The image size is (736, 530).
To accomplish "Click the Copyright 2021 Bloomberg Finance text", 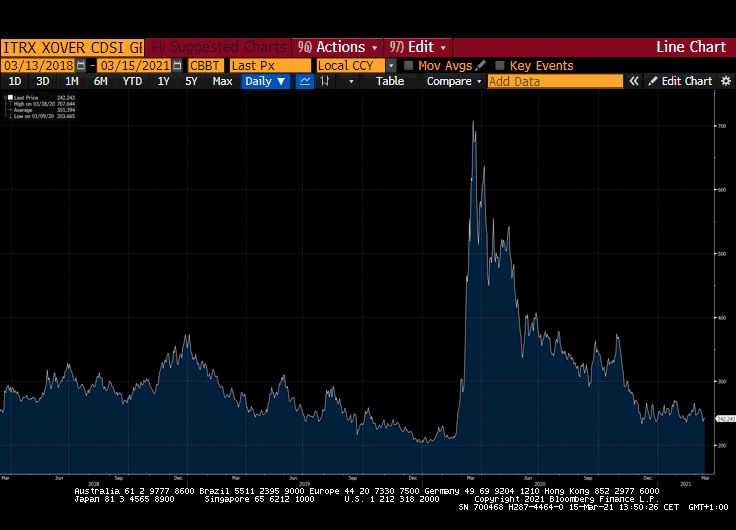I will point(567,499).
